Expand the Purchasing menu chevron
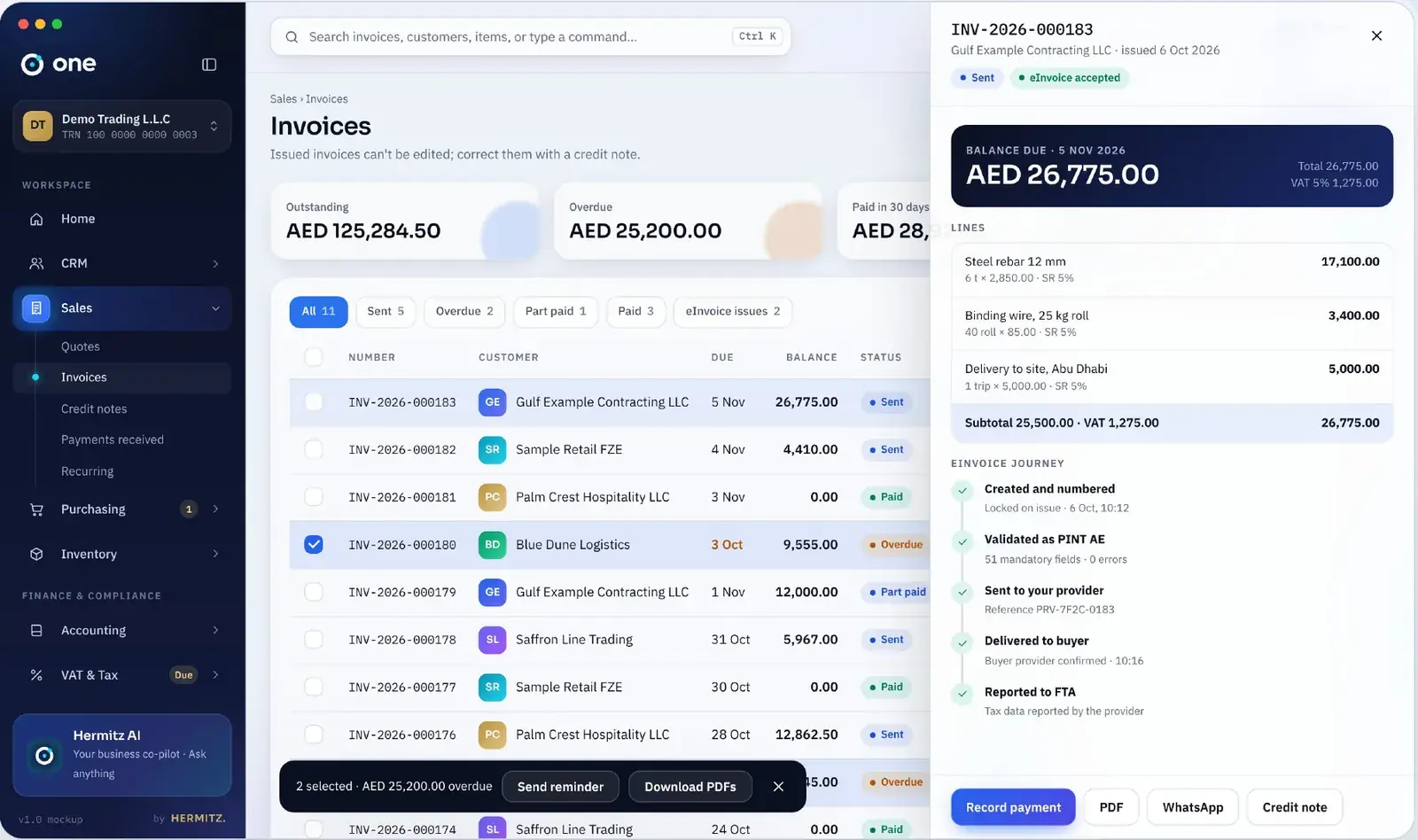This screenshot has width=1418, height=840. pos(215,509)
